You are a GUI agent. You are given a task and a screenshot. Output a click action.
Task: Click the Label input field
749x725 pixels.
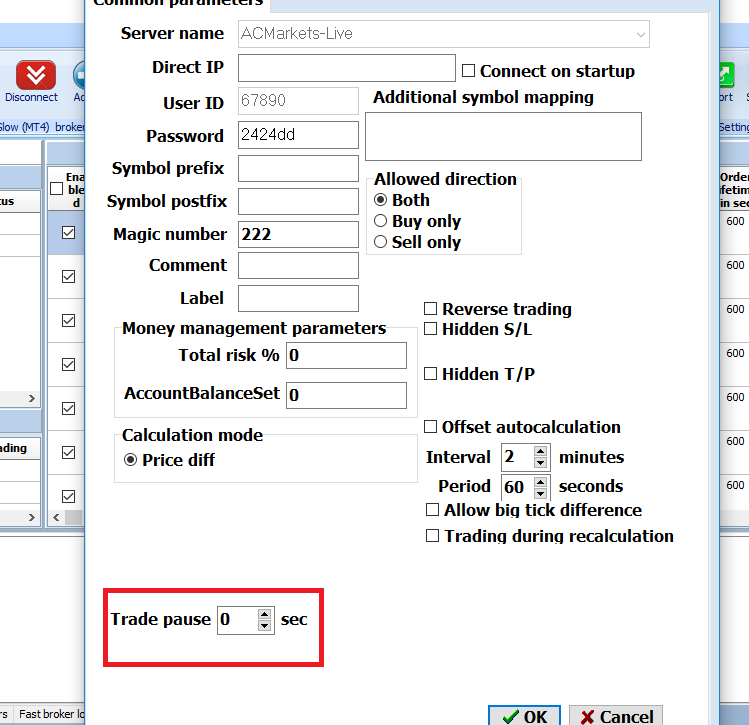pos(298,299)
